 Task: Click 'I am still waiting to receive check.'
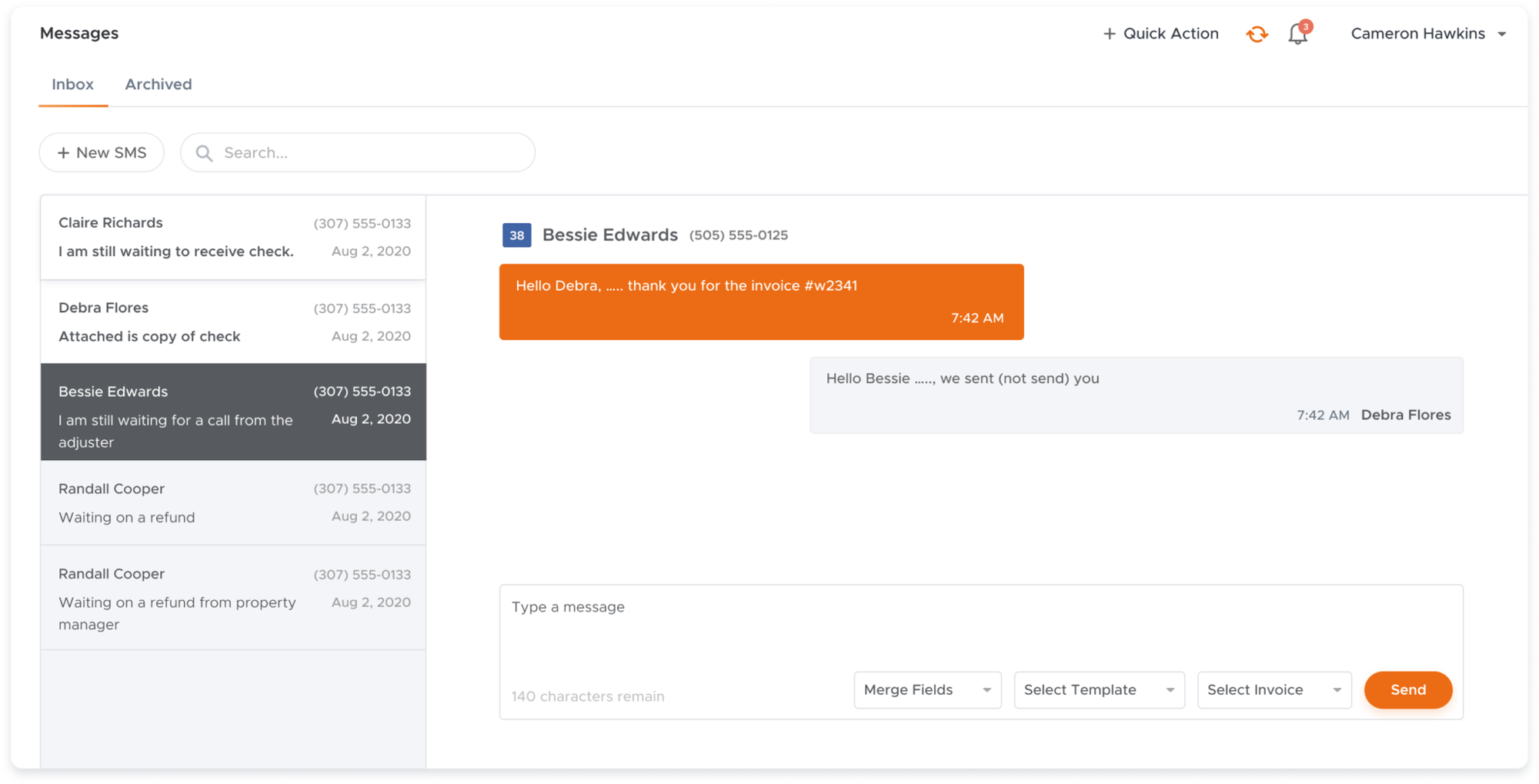176,252
